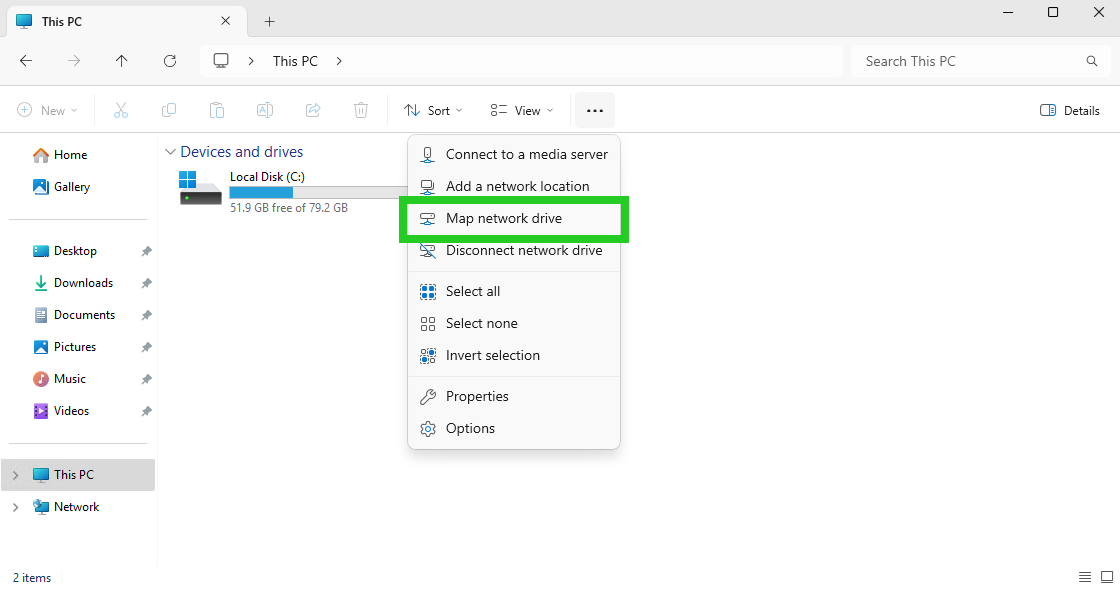Select the Rename icon in the toolbar
The image size is (1120, 589).
click(264, 110)
